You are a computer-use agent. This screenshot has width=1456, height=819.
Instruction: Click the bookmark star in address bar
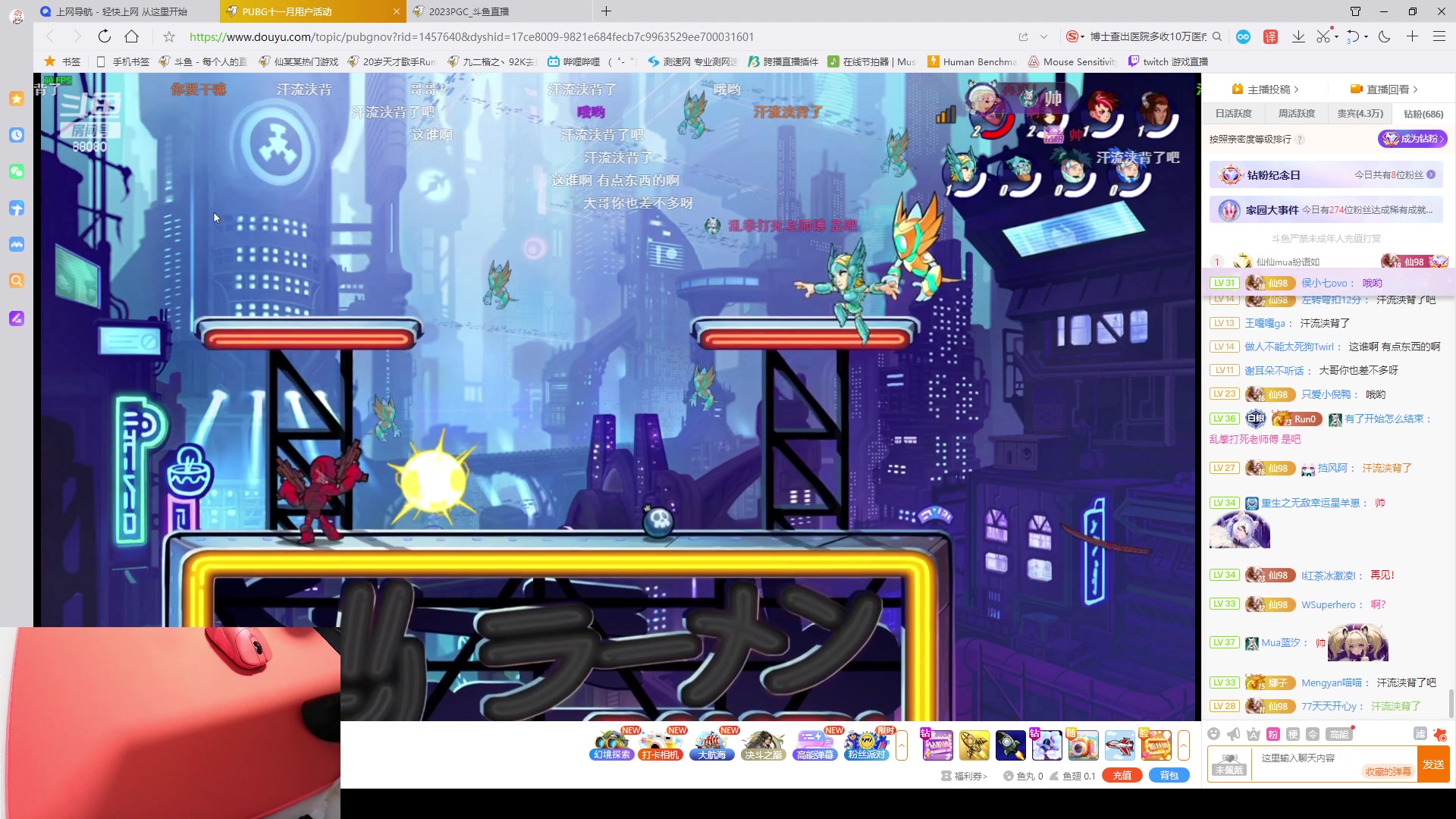click(169, 36)
